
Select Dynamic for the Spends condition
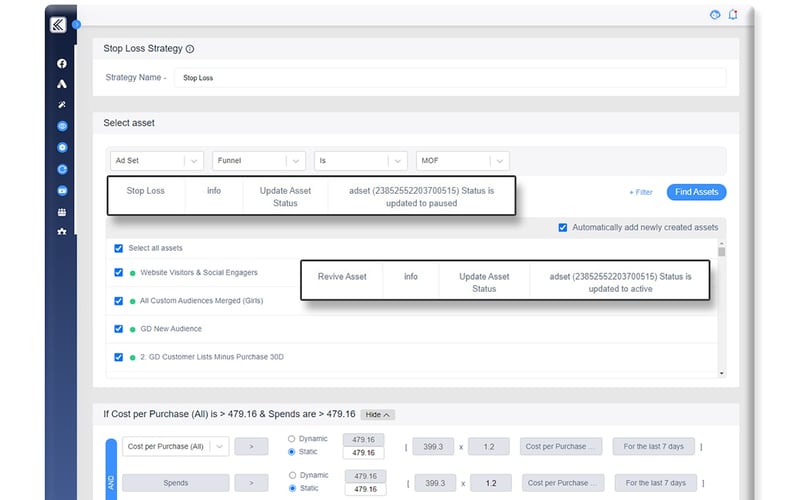point(292,475)
